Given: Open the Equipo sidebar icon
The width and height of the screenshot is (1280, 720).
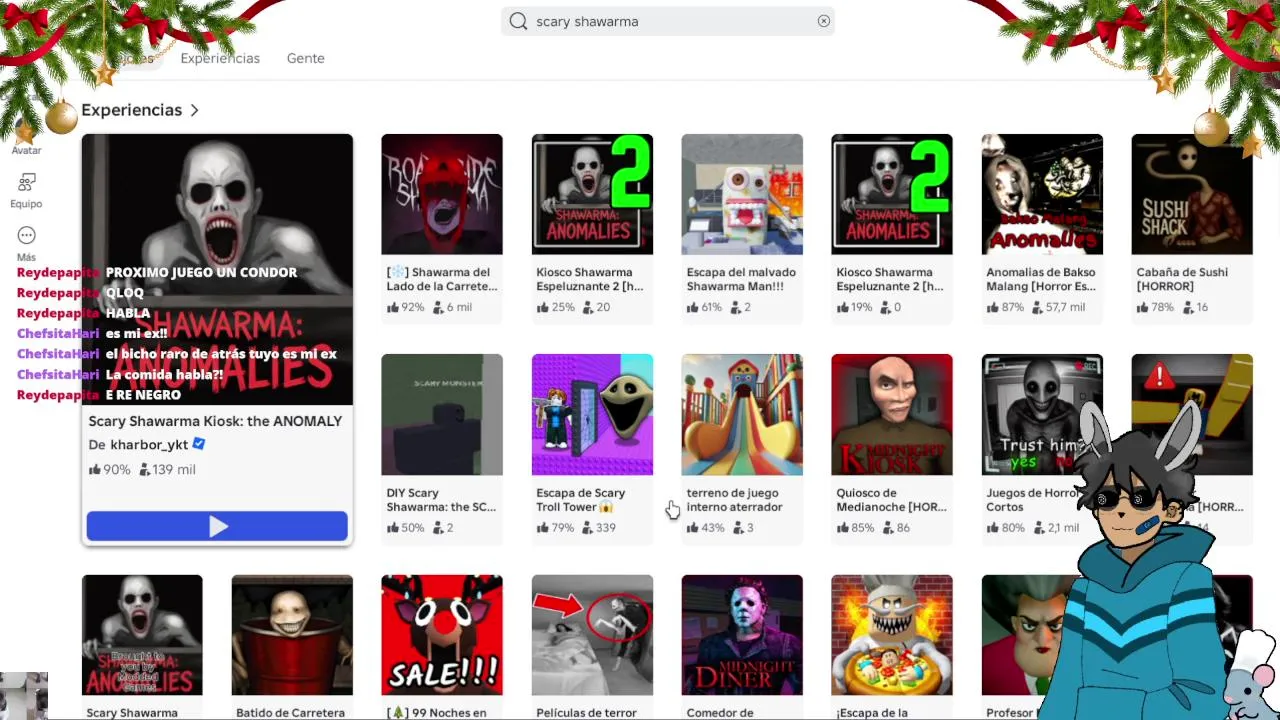Looking at the screenshot, I should click(26, 182).
